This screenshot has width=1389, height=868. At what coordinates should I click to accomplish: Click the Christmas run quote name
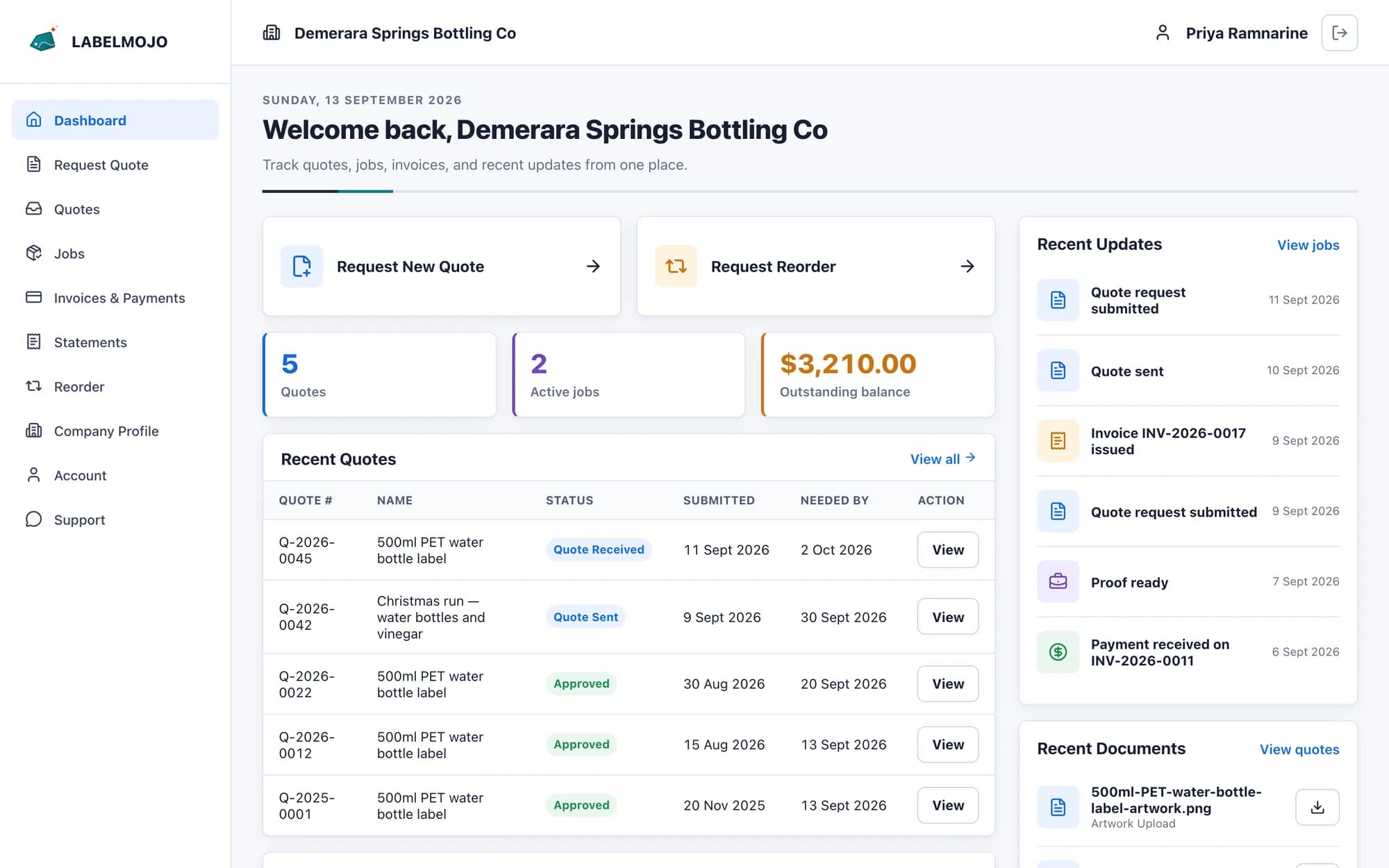pyautogui.click(x=431, y=617)
